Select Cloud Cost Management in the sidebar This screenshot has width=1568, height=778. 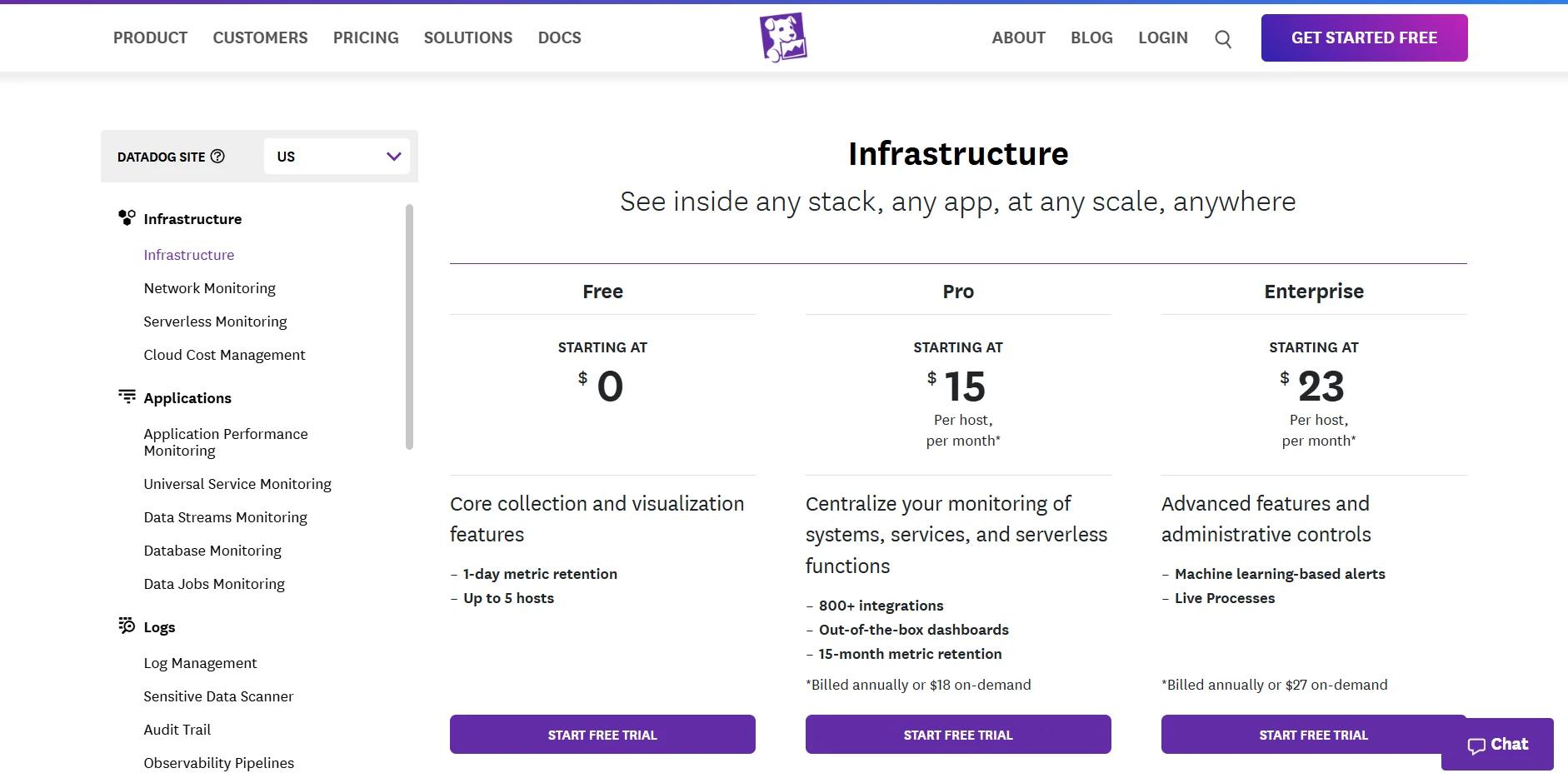[x=224, y=355]
